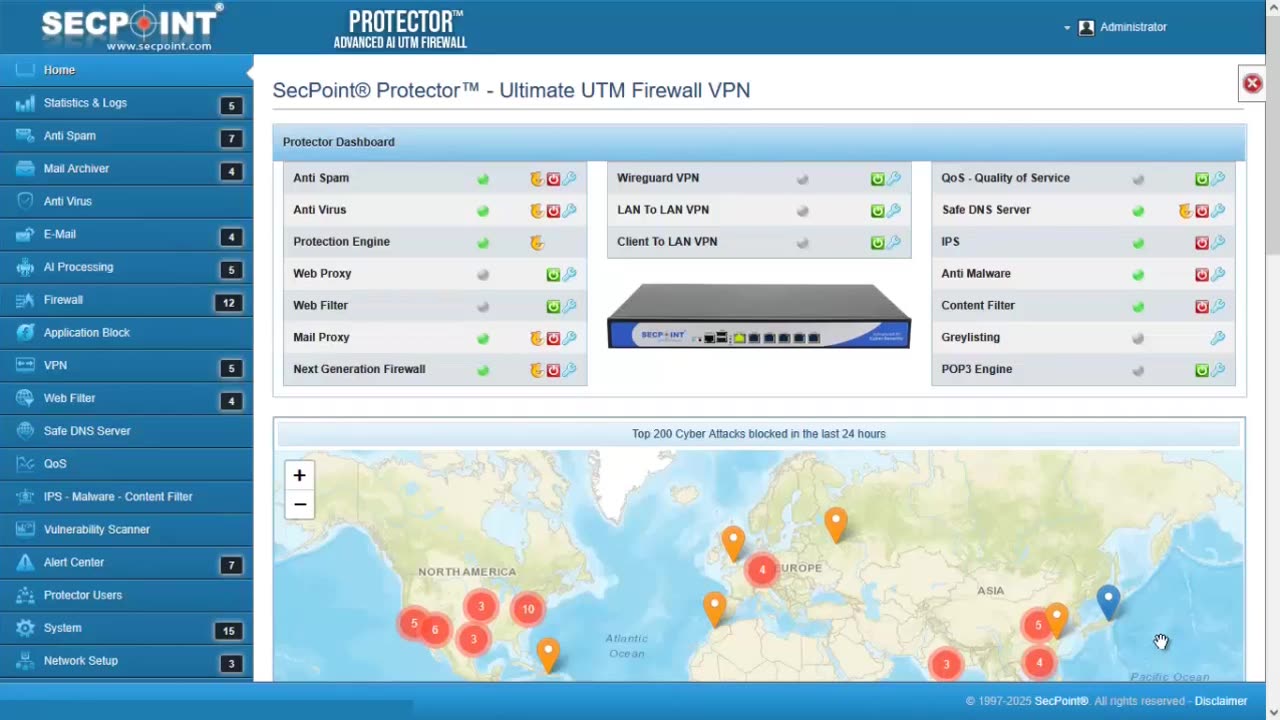The height and width of the screenshot is (720, 1280).
Task: Disable IPS with red power button
Action: [1202, 243]
